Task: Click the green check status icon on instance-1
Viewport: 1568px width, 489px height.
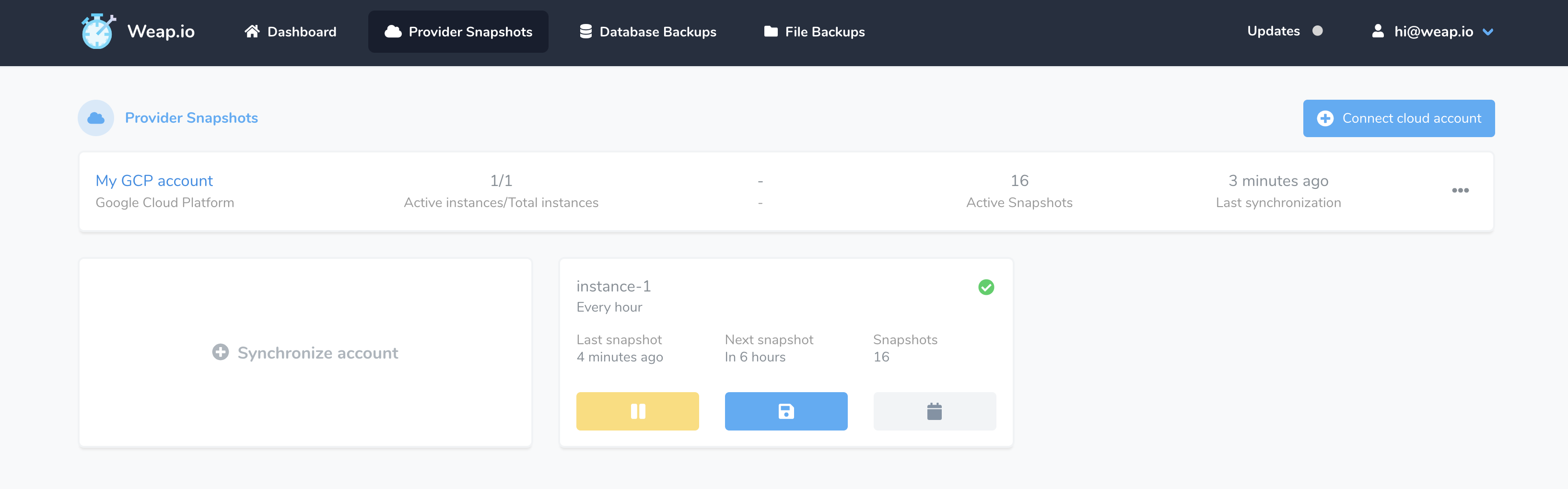Action: tap(986, 287)
